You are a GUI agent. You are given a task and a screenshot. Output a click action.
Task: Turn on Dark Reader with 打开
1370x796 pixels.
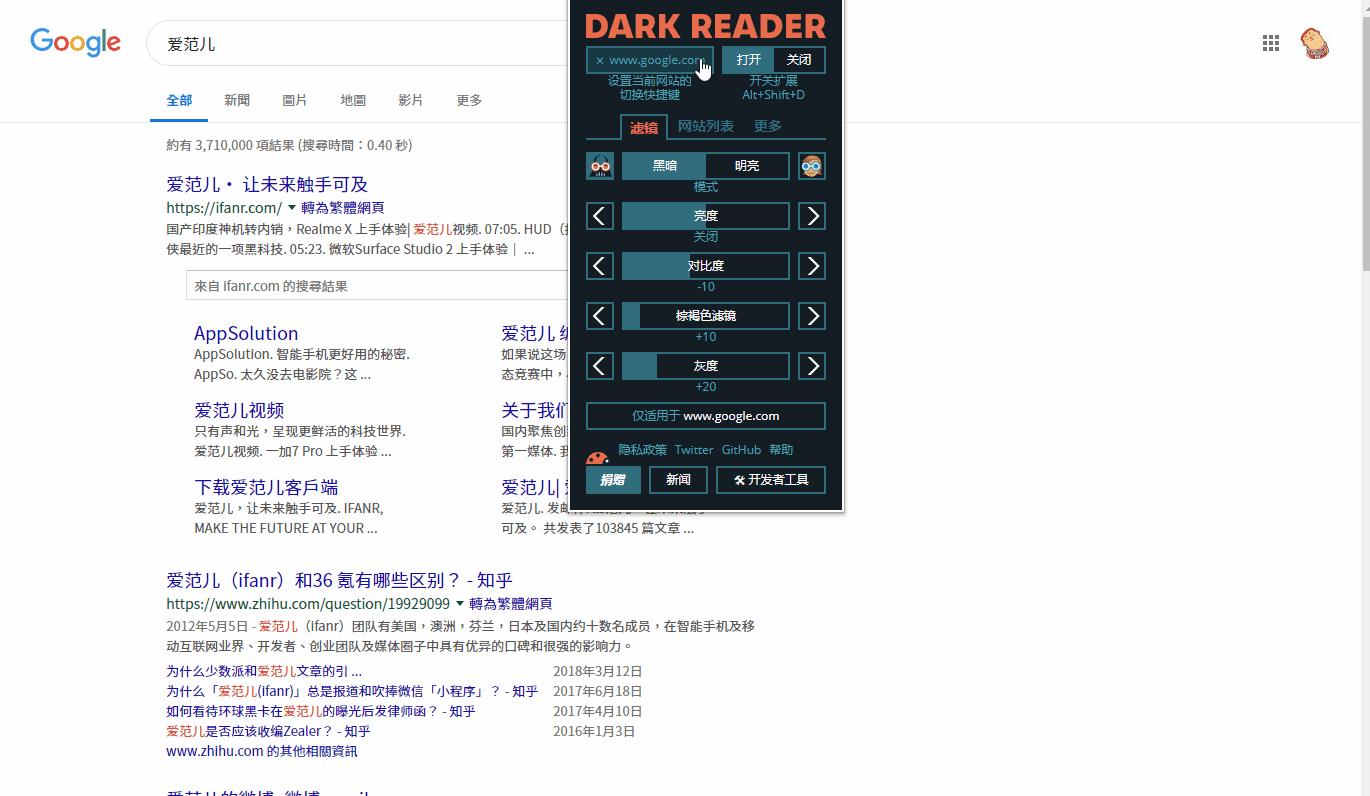(748, 60)
